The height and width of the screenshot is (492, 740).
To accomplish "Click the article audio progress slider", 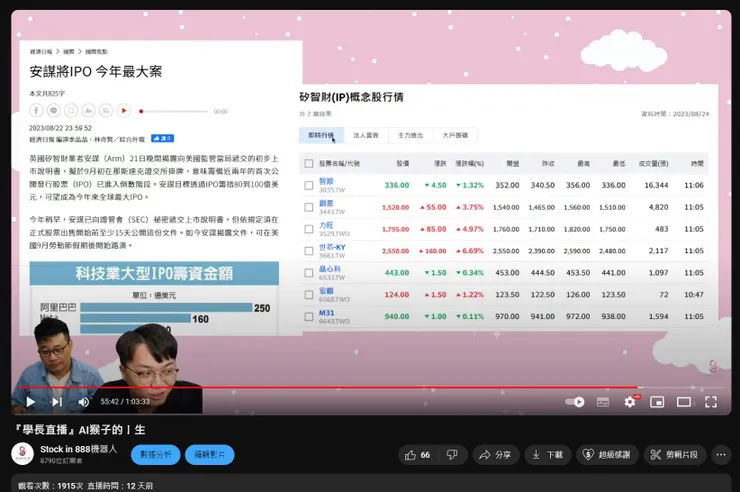I will pyautogui.click(x=174, y=111).
